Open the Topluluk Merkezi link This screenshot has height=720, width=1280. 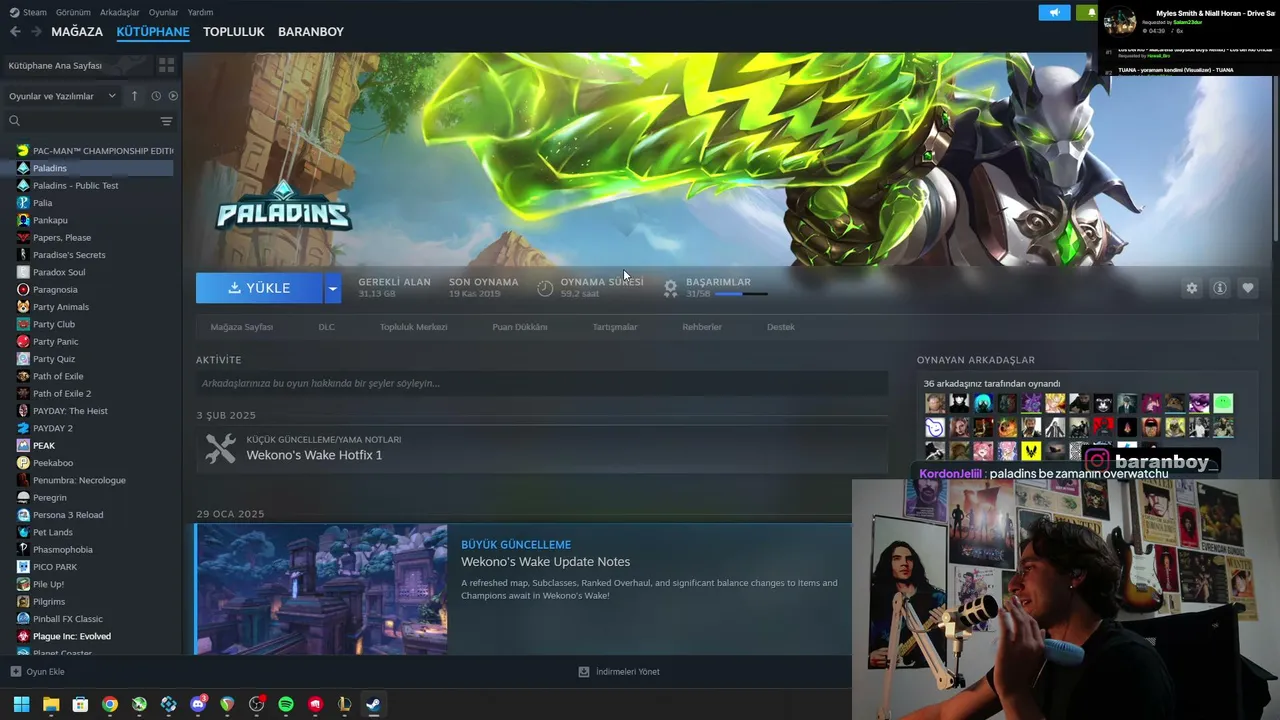coord(413,327)
